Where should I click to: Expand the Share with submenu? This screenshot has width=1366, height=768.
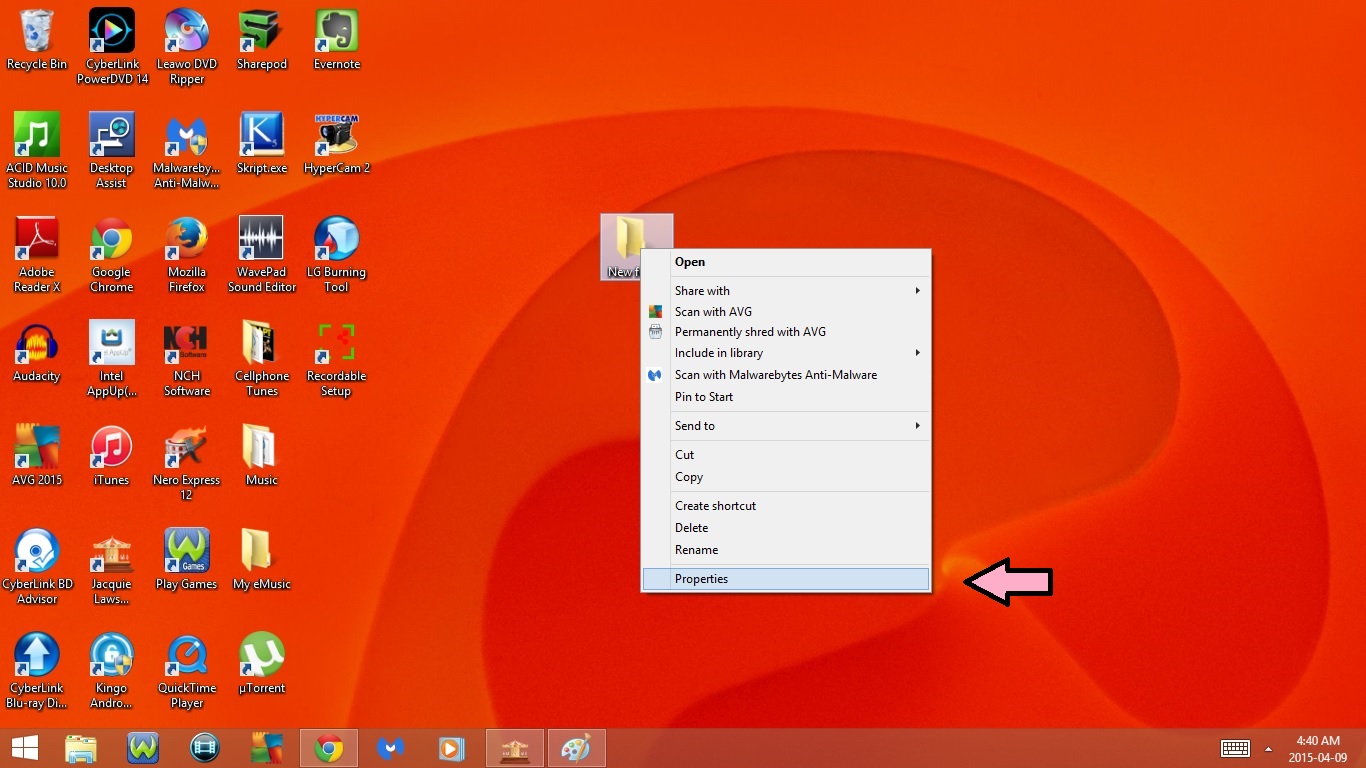tap(786, 290)
